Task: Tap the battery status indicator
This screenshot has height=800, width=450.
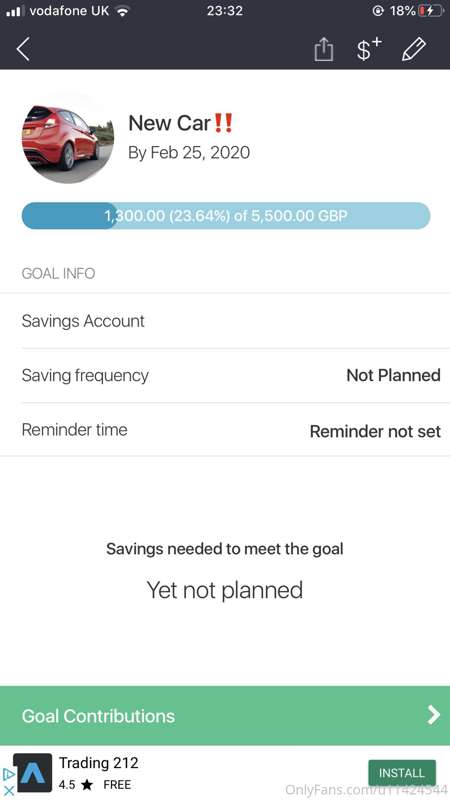Action: pyautogui.click(x=431, y=11)
